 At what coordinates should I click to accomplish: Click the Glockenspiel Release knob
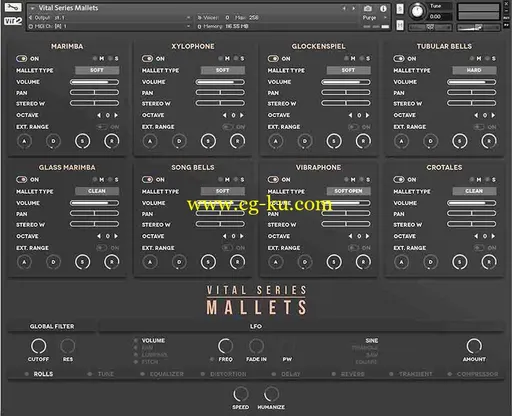point(363,141)
